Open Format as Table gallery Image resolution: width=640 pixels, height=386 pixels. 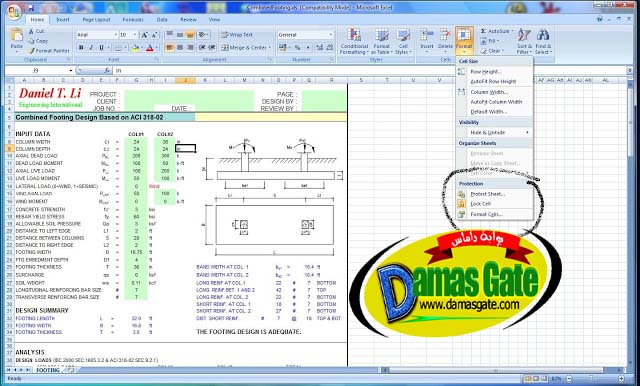tap(382, 41)
